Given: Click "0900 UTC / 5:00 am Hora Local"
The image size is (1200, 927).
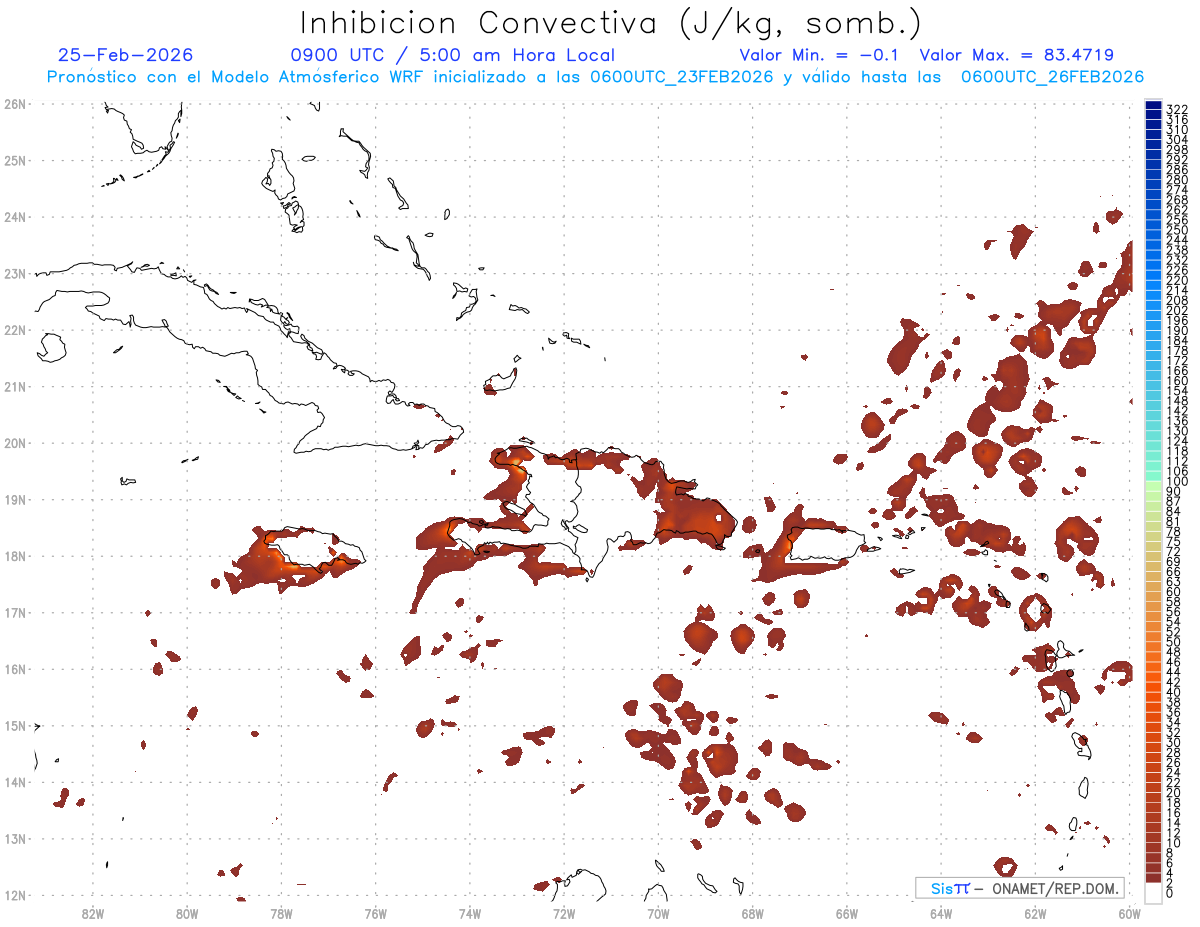Looking at the screenshot, I should click(453, 55).
